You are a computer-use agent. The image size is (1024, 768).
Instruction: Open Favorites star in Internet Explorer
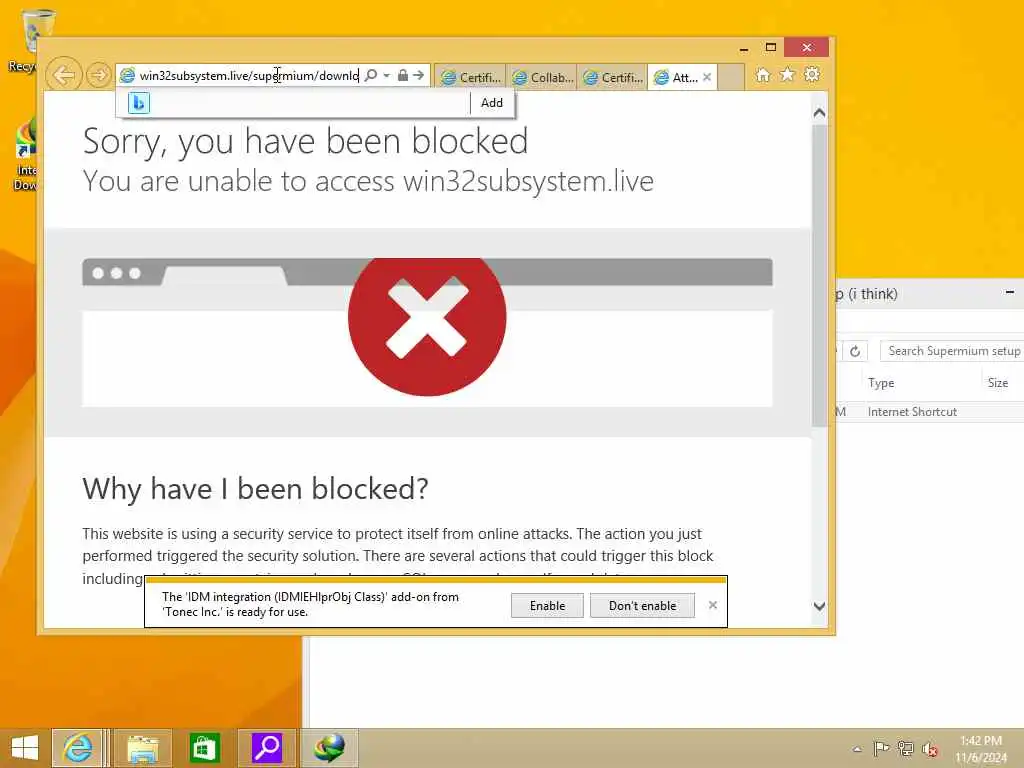click(x=788, y=74)
